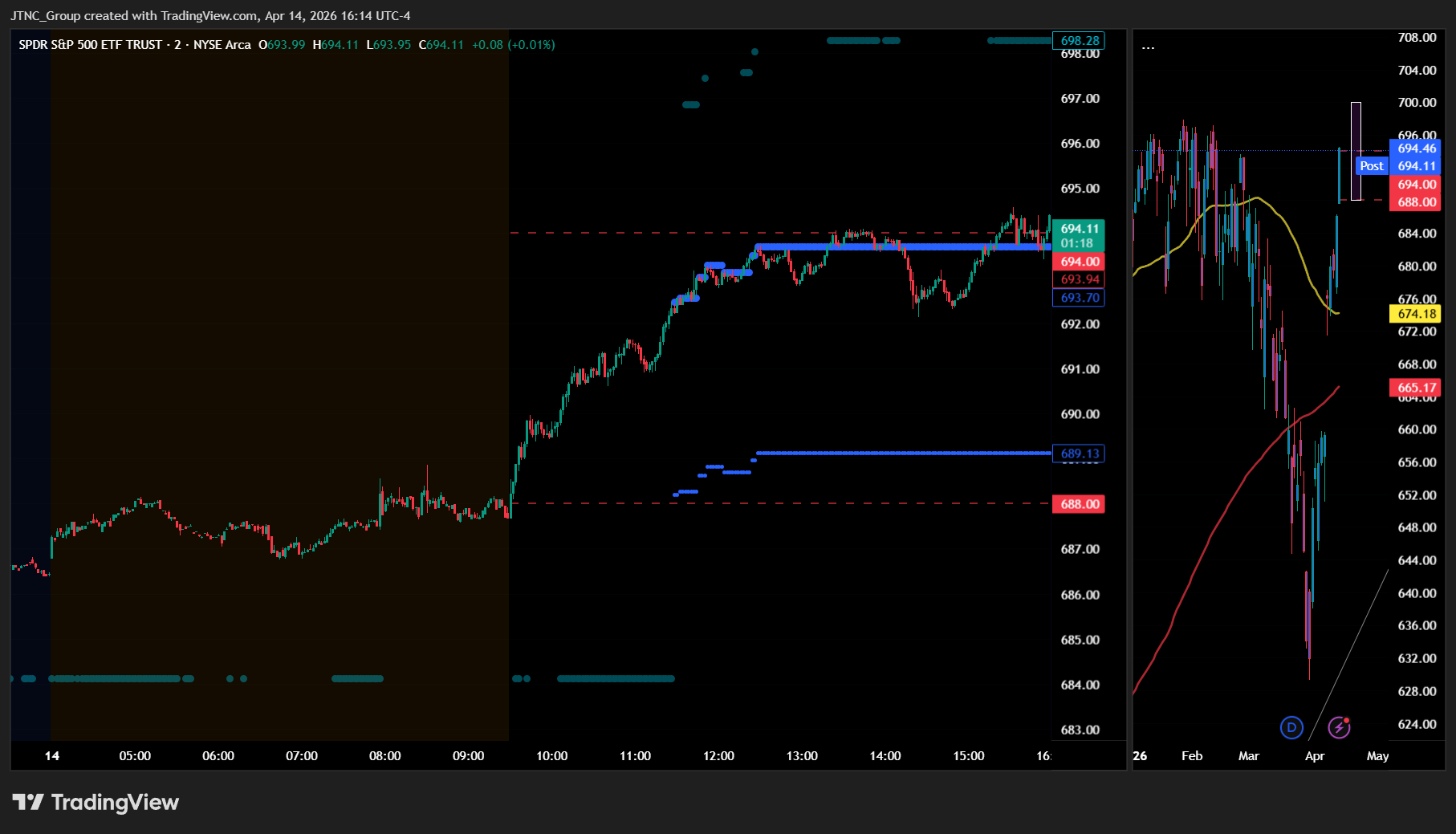1456x834 pixels.
Task: Click the Mar label on daily chart axis
Action: point(1249,756)
